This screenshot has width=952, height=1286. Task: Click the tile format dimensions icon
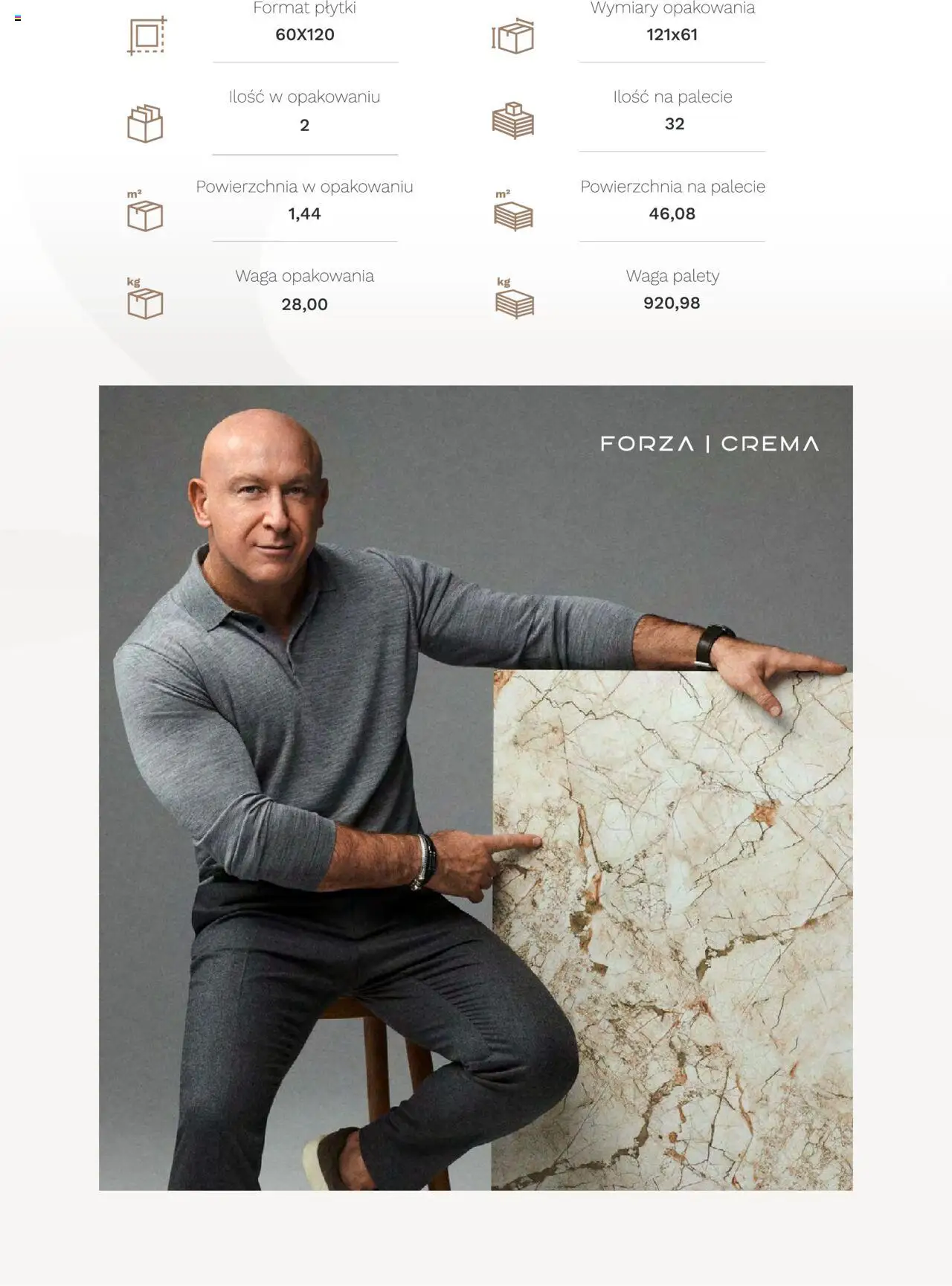(x=147, y=36)
